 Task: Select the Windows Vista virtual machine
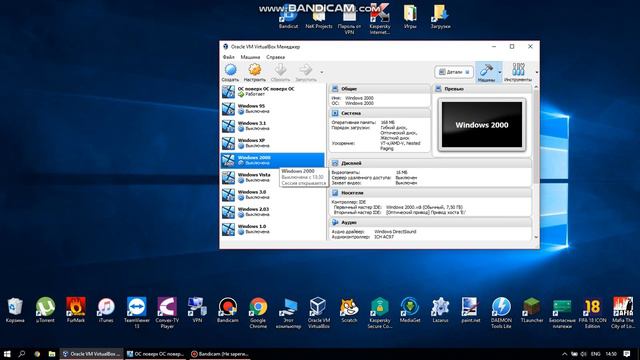pyautogui.click(x=273, y=177)
